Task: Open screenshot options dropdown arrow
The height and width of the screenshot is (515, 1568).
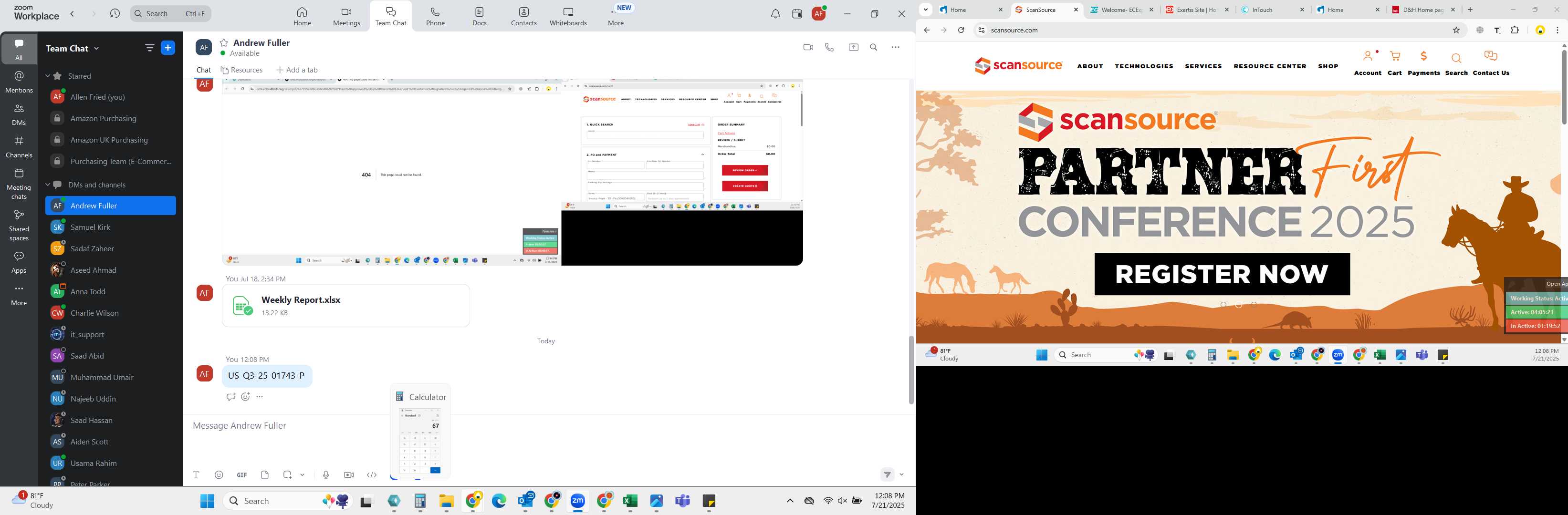Action: (x=302, y=475)
